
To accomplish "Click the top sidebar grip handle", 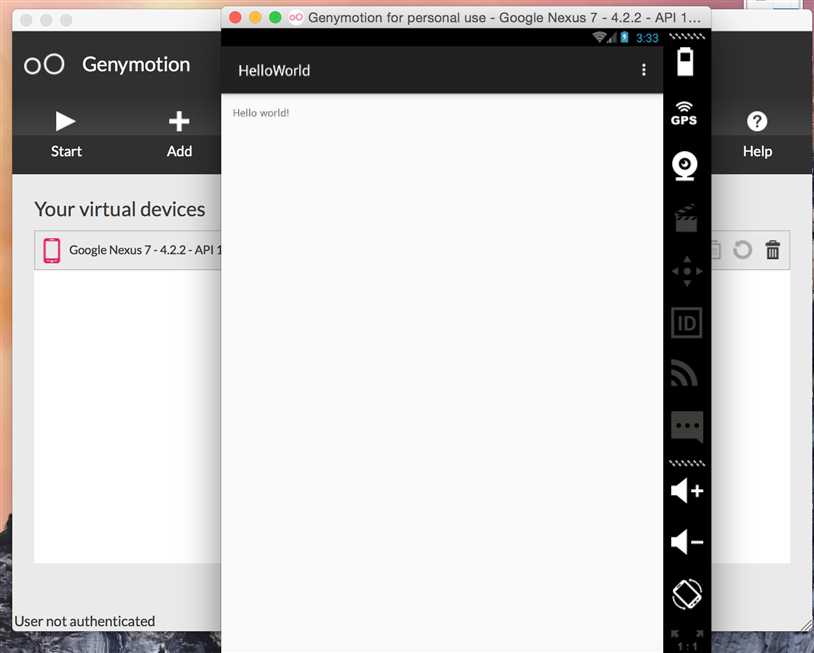I will click(x=687, y=36).
